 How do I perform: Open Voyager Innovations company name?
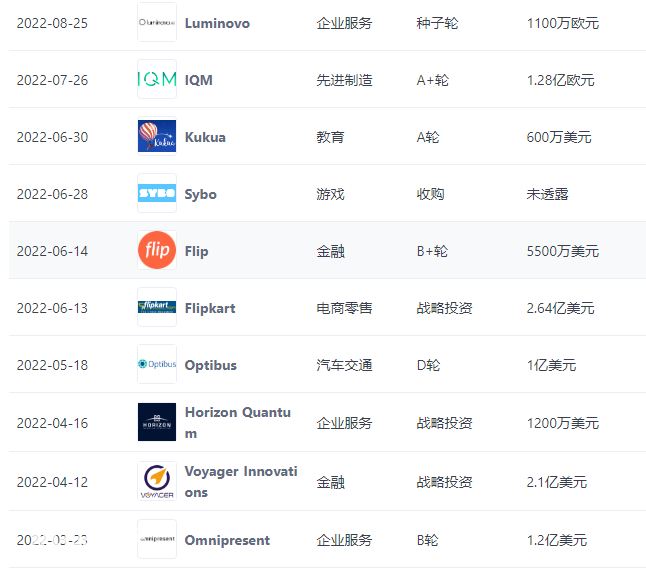241,482
